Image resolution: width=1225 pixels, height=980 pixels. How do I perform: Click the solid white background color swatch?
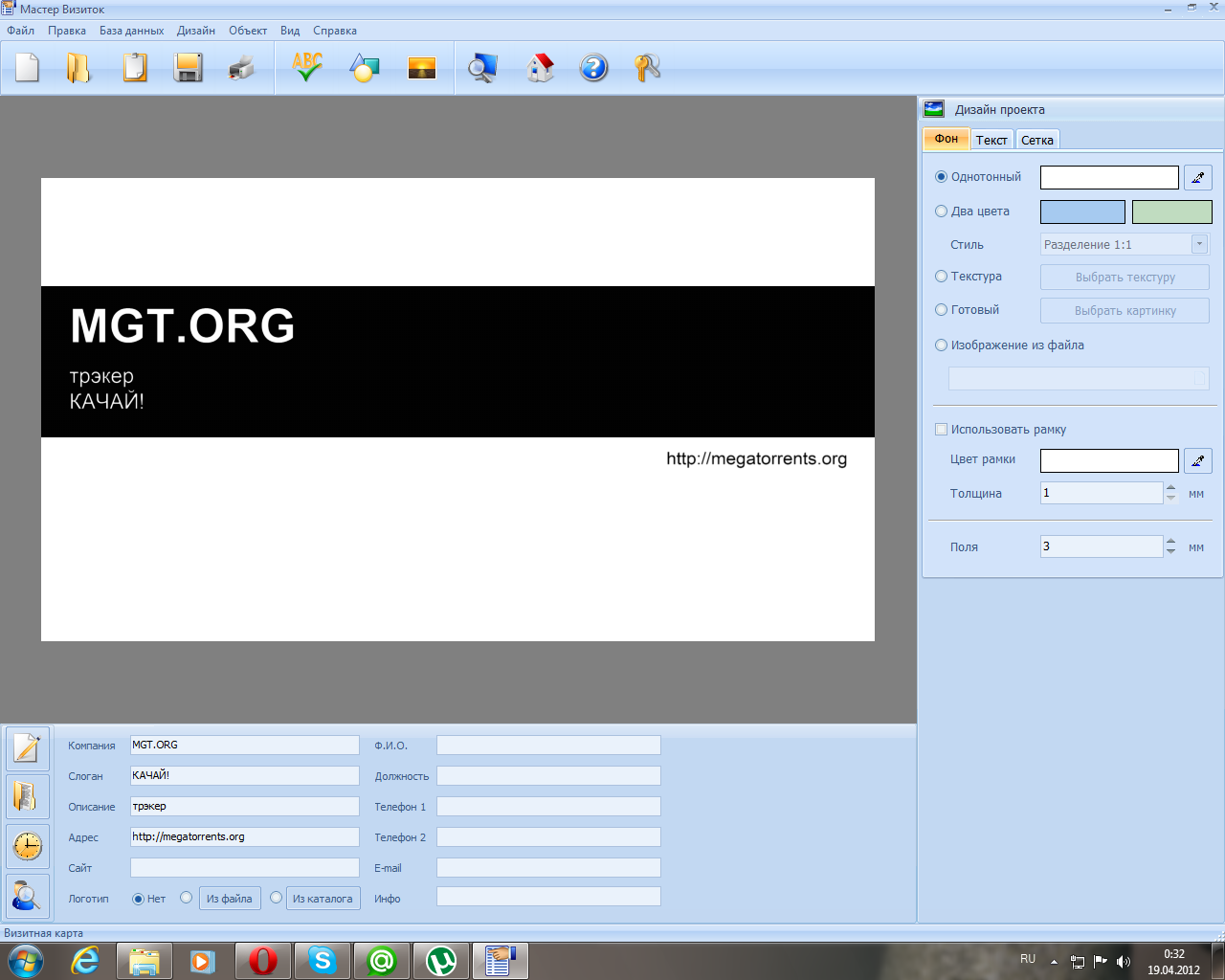[1109, 177]
